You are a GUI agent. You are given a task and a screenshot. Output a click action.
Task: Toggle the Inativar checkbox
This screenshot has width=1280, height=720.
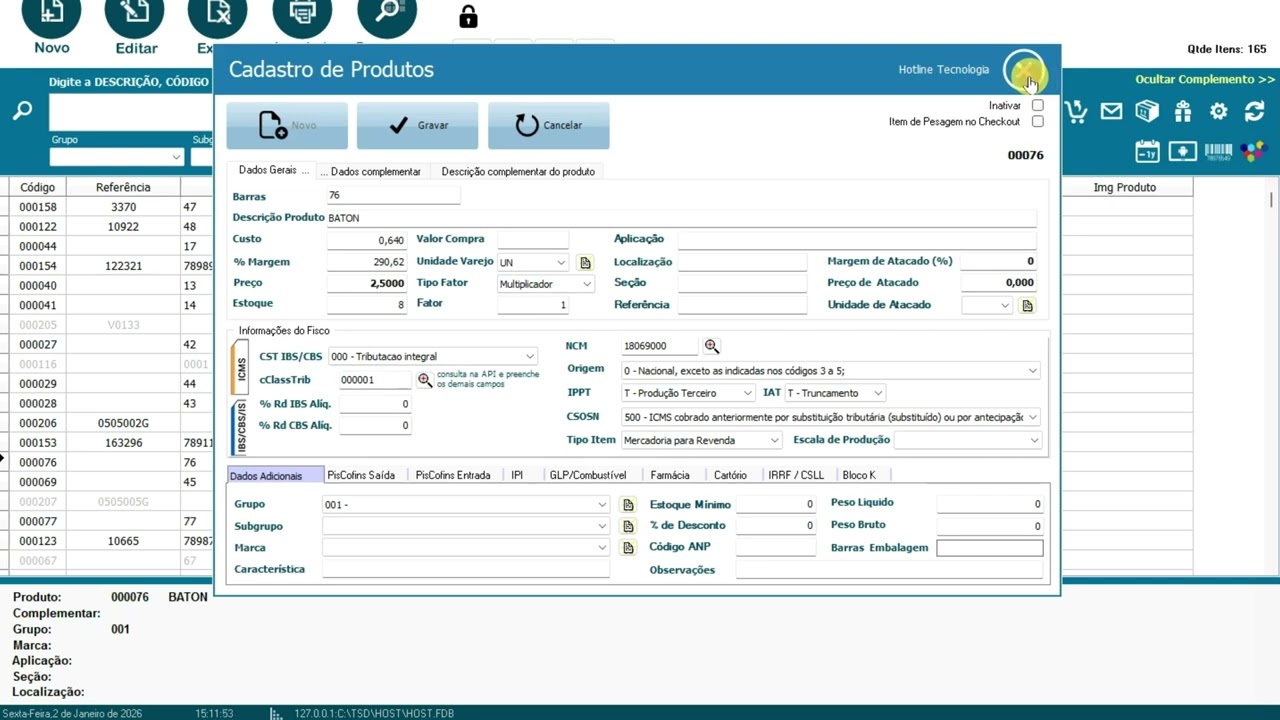point(1037,105)
